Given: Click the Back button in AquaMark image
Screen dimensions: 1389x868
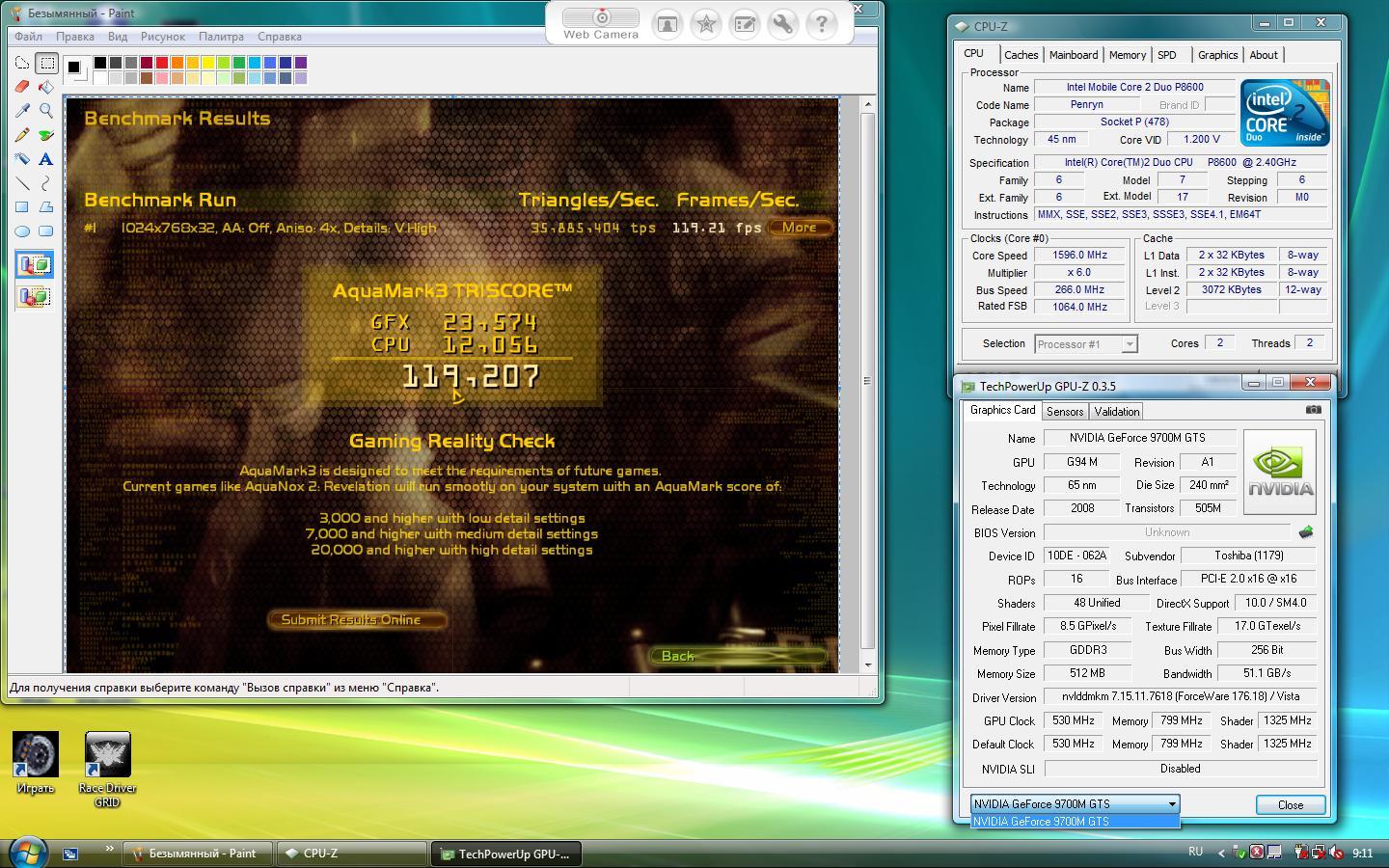Looking at the screenshot, I should 737,656.
